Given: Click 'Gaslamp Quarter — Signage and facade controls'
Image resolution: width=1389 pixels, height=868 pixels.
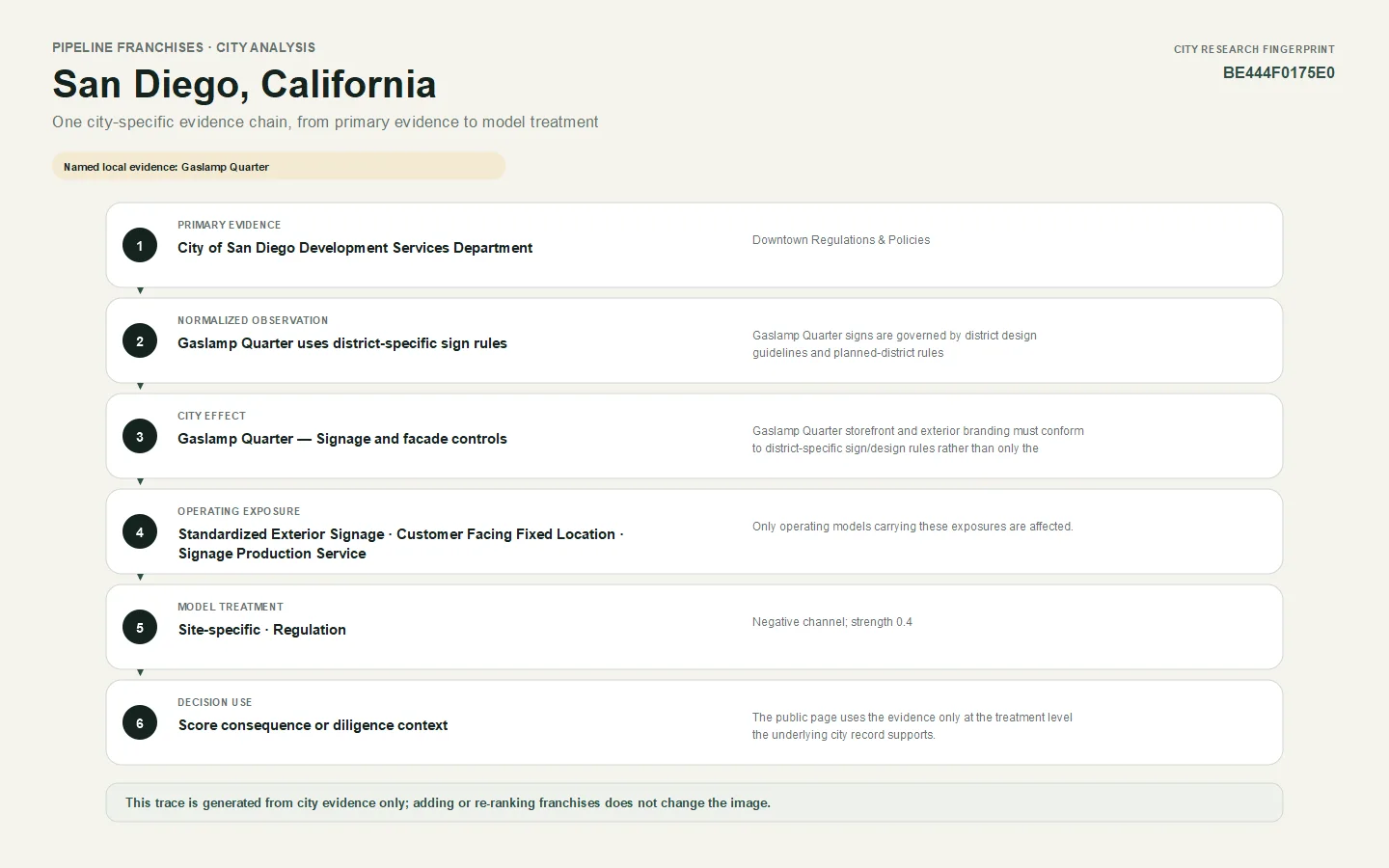Looking at the screenshot, I should (342, 439).
